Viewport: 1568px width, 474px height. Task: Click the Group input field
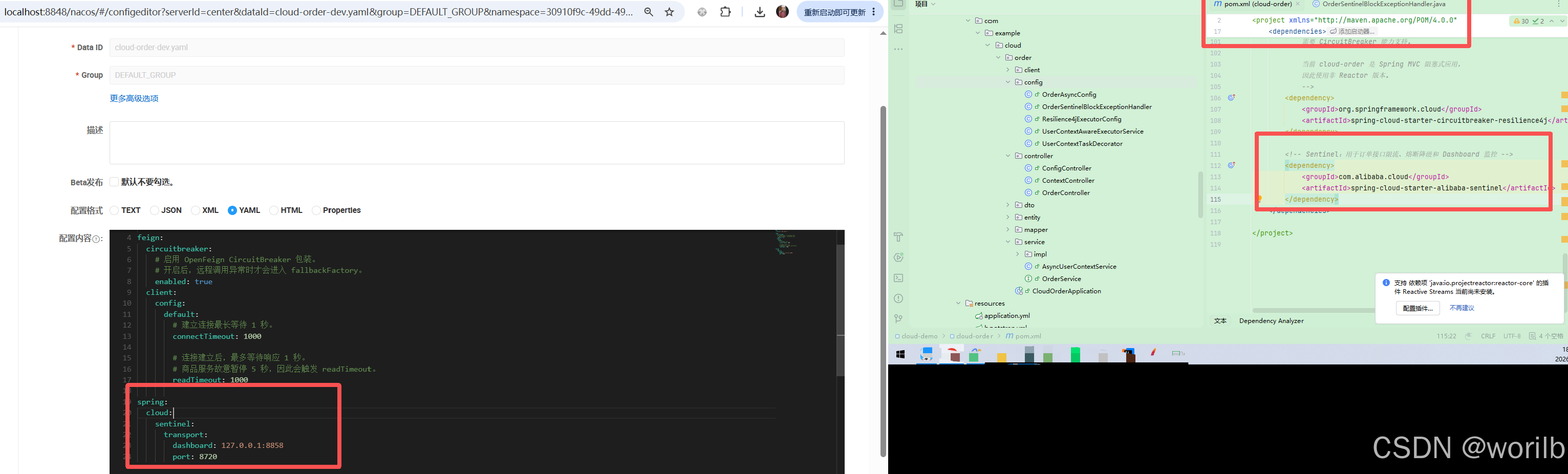(x=477, y=75)
